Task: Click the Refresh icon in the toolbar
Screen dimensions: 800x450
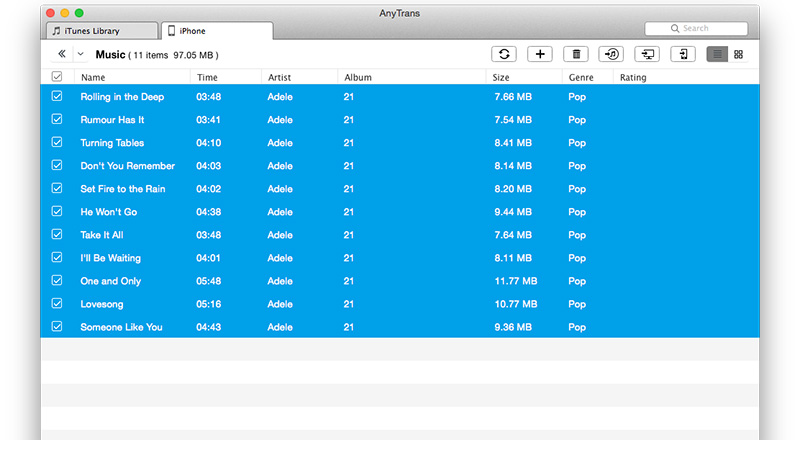Action: click(x=504, y=54)
